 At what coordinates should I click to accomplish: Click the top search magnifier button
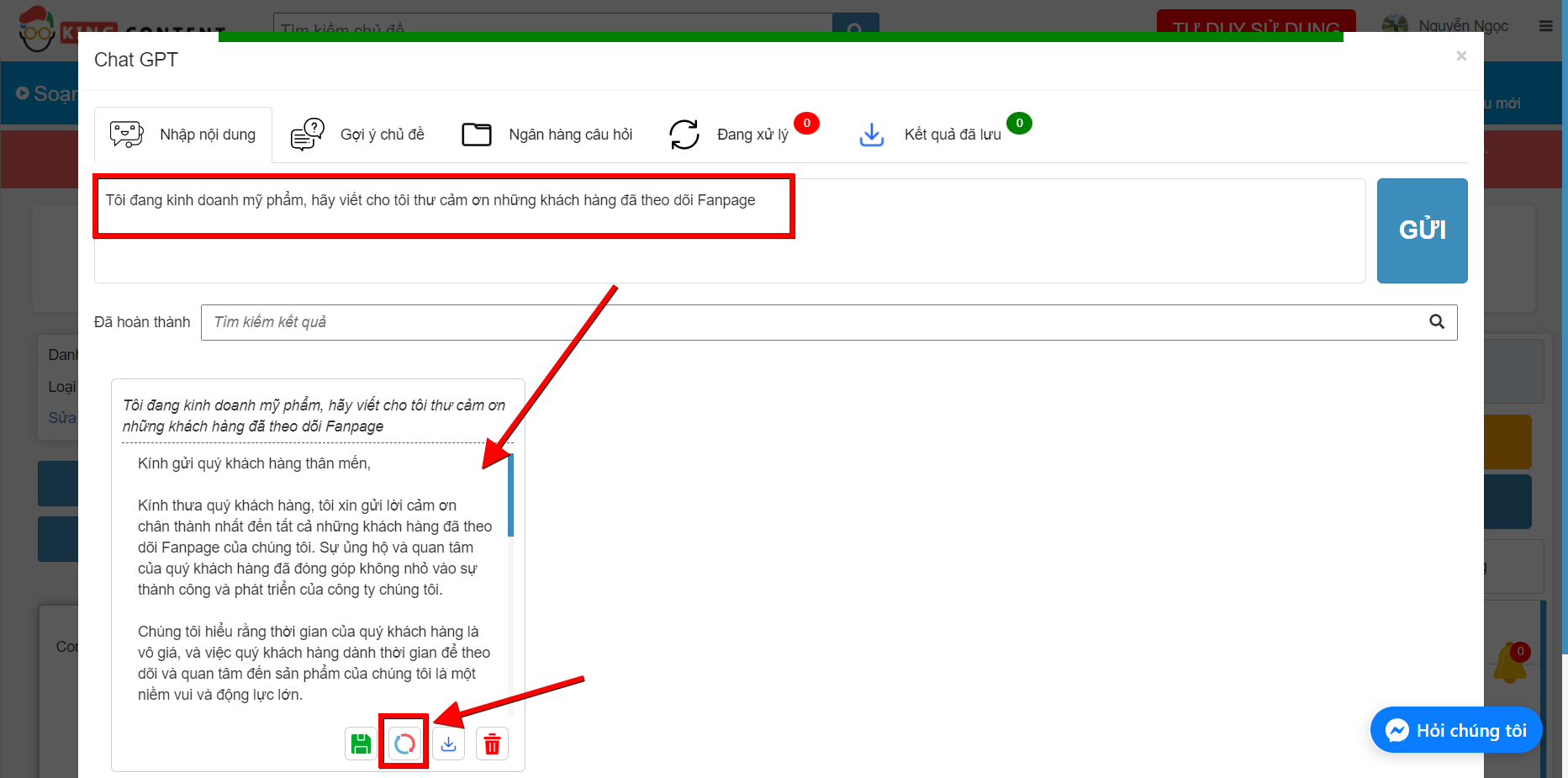(855, 27)
